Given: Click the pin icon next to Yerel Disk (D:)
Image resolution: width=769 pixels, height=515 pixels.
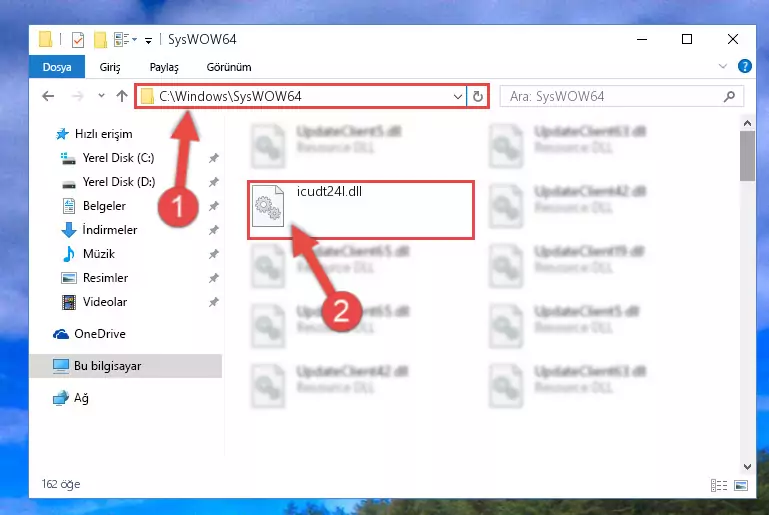Looking at the screenshot, I should pyautogui.click(x=213, y=182).
